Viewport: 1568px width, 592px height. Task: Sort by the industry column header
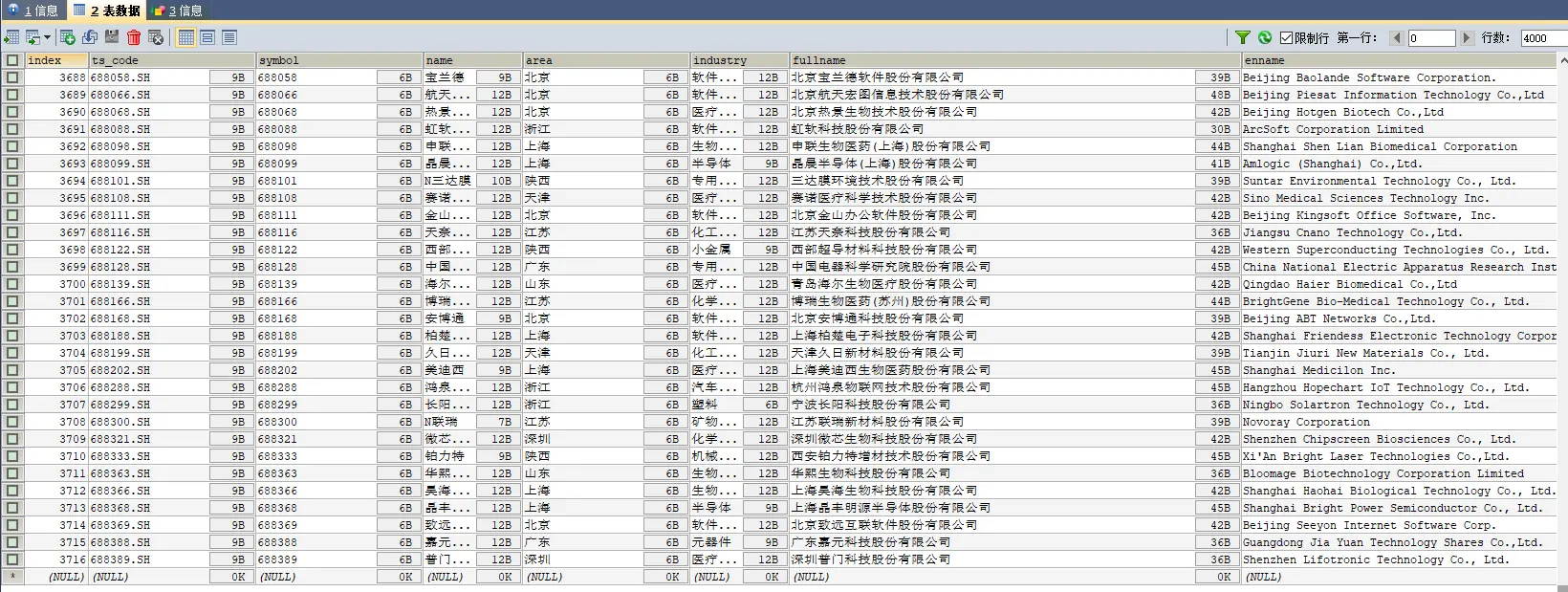[740, 60]
